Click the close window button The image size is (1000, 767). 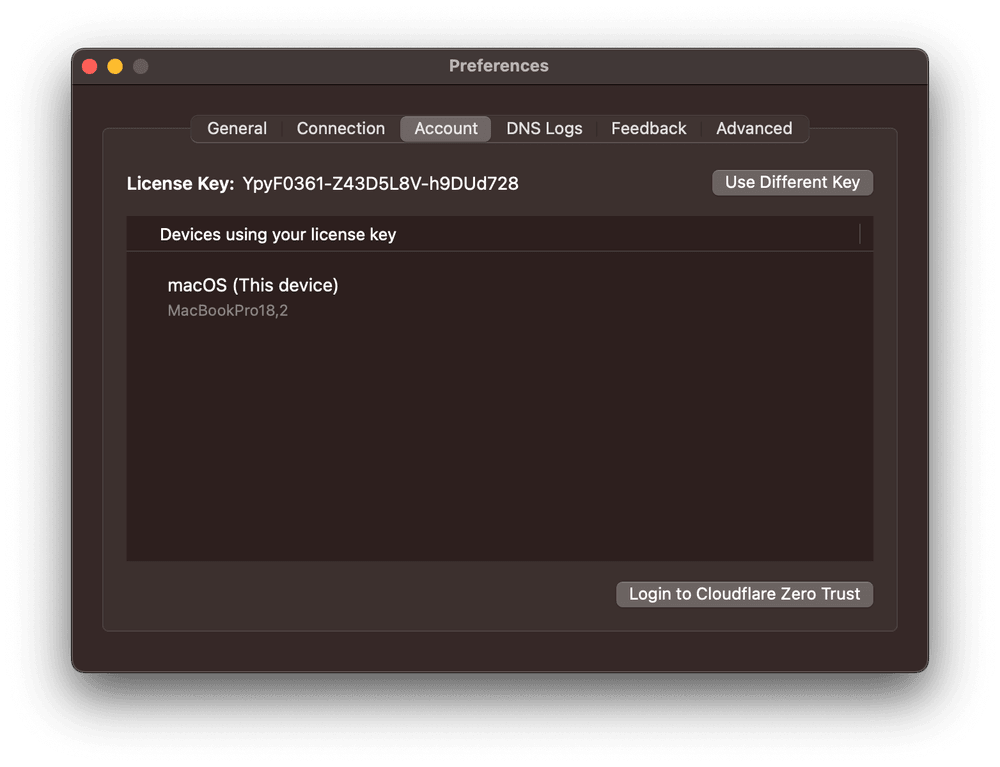click(x=89, y=65)
